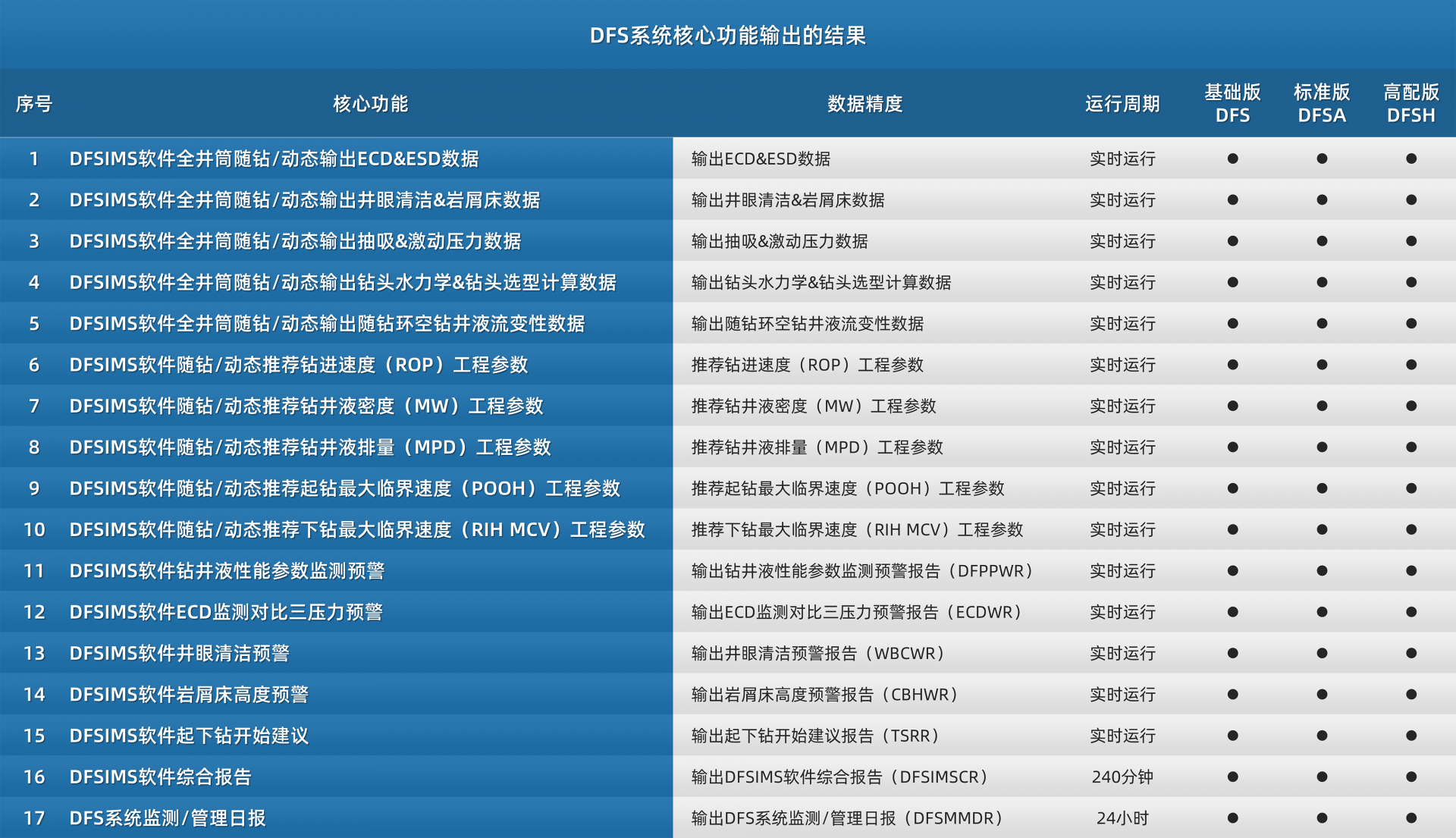Click 实时运行 in the TSRR row
The width and height of the screenshot is (1456, 838).
[1122, 736]
